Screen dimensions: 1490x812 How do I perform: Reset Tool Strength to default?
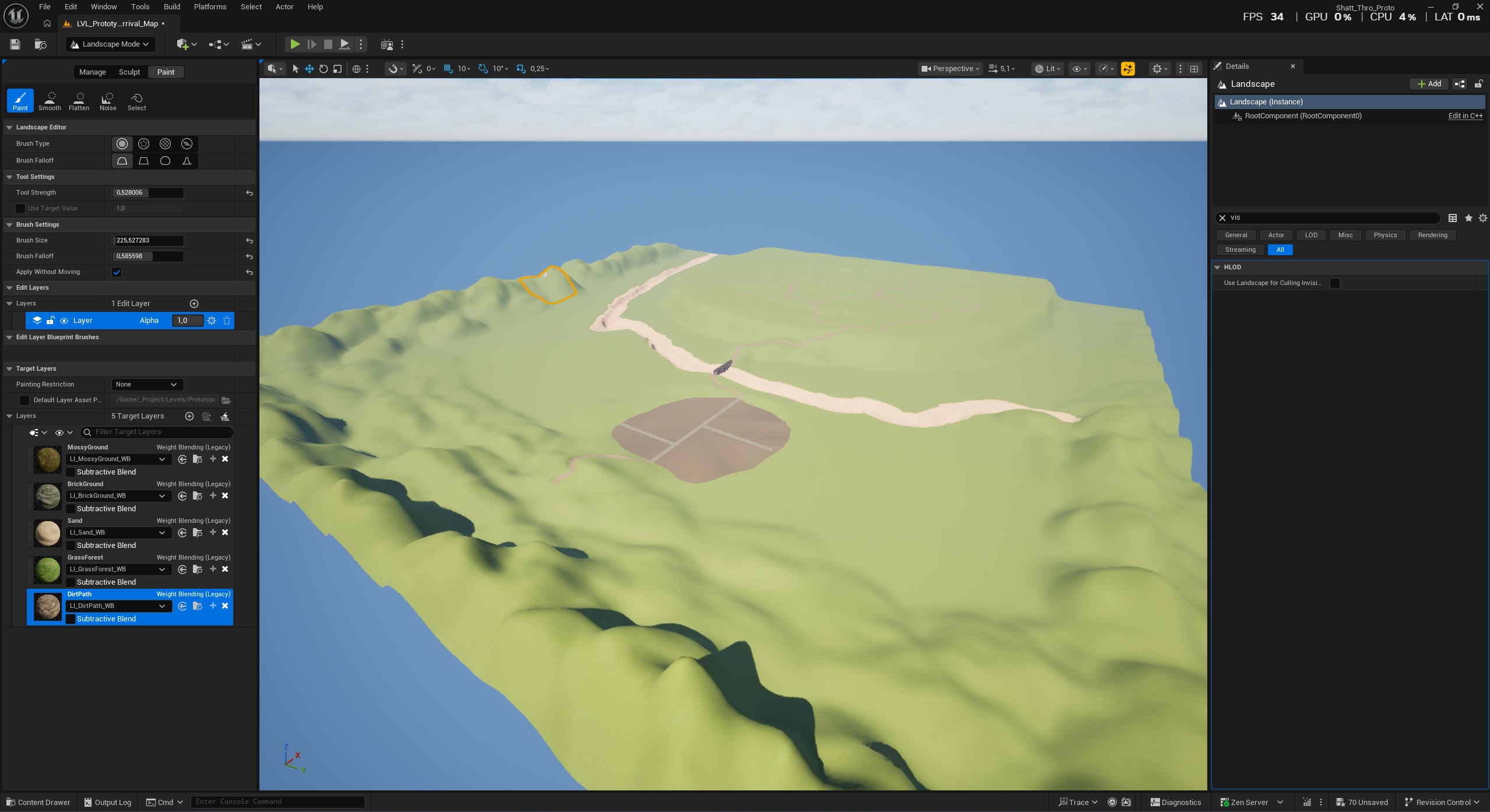pyautogui.click(x=249, y=193)
